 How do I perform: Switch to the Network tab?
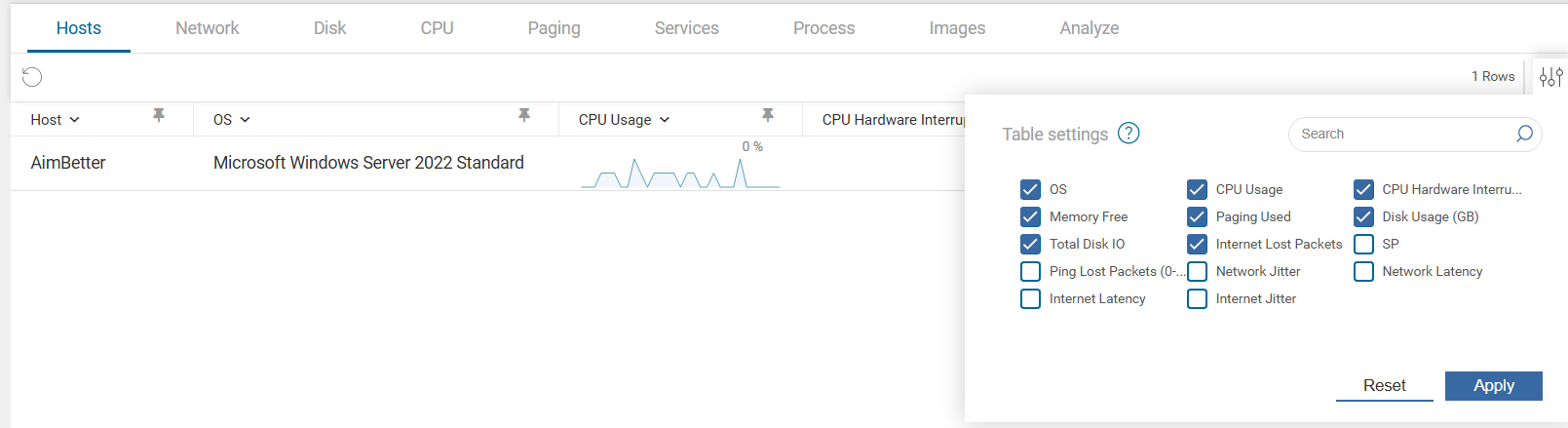(x=207, y=28)
